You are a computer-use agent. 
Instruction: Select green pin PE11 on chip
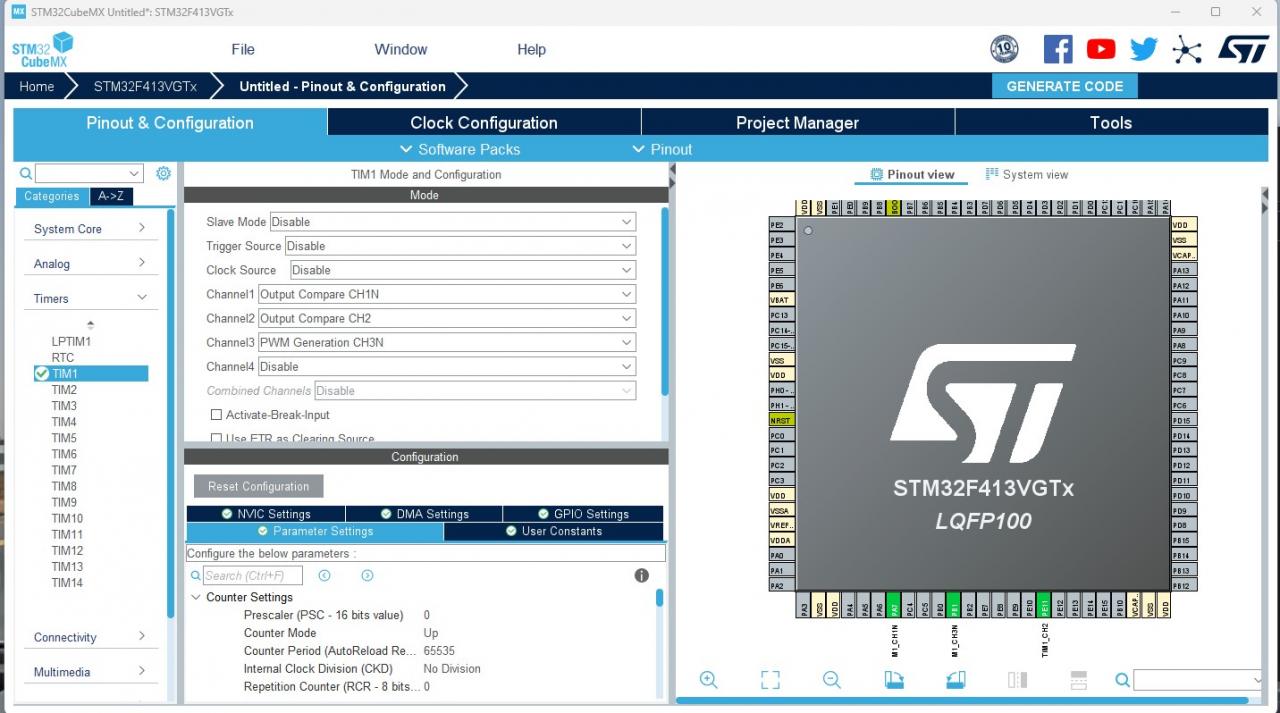(x=1043, y=607)
